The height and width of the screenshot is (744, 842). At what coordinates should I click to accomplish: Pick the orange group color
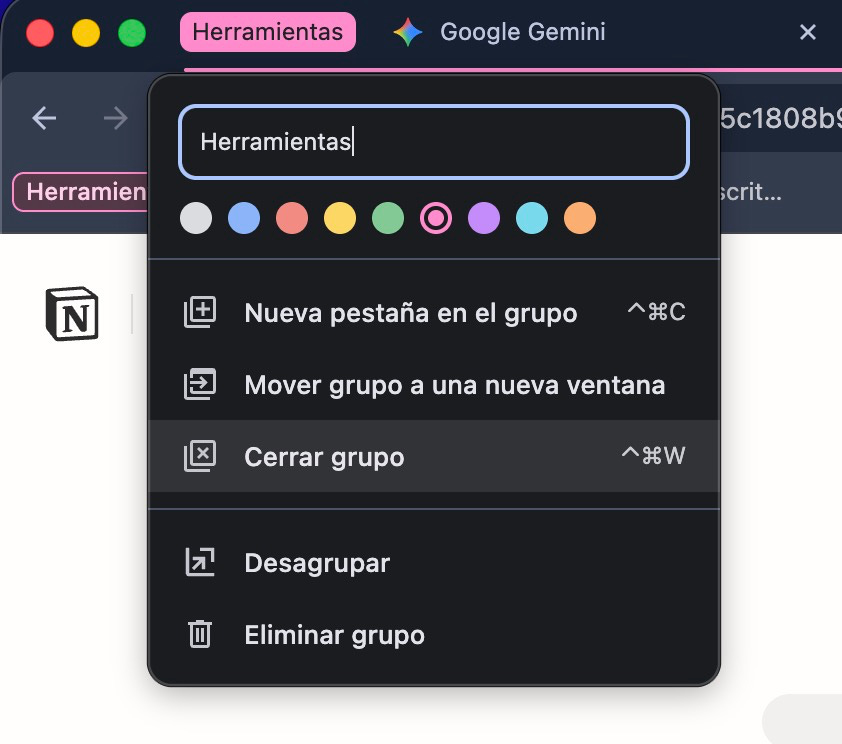[x=580, y=218]
